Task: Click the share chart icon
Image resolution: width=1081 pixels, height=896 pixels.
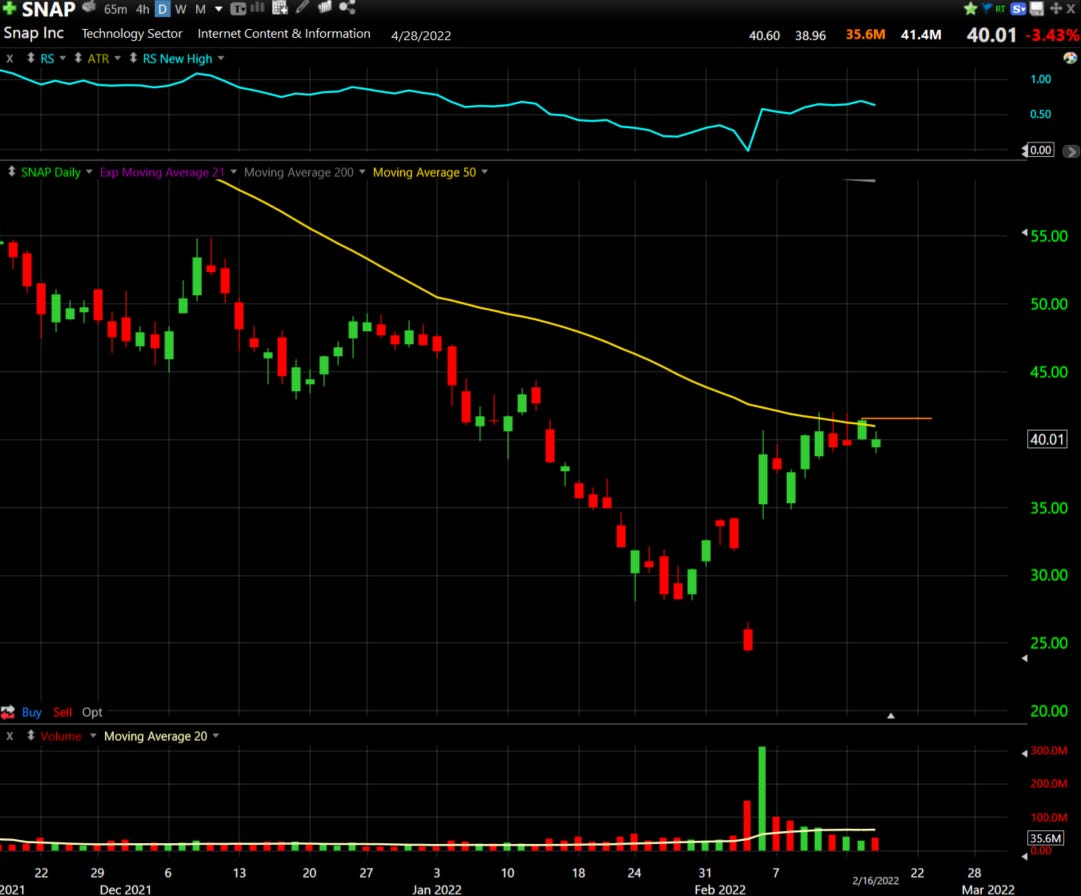Action: [x=347, y=8]
